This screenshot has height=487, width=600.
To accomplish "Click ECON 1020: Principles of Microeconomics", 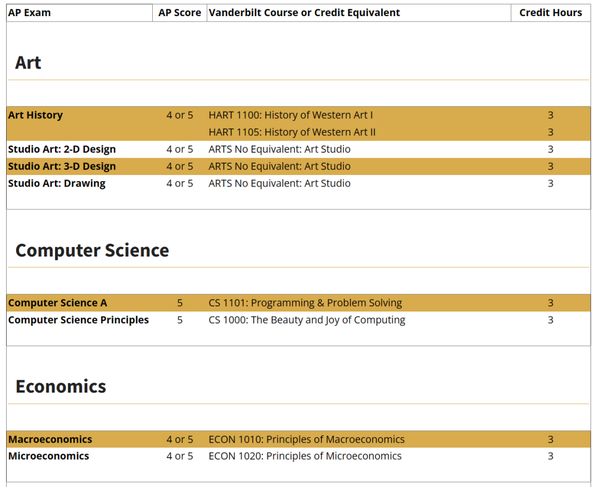I will click(305, 456).
